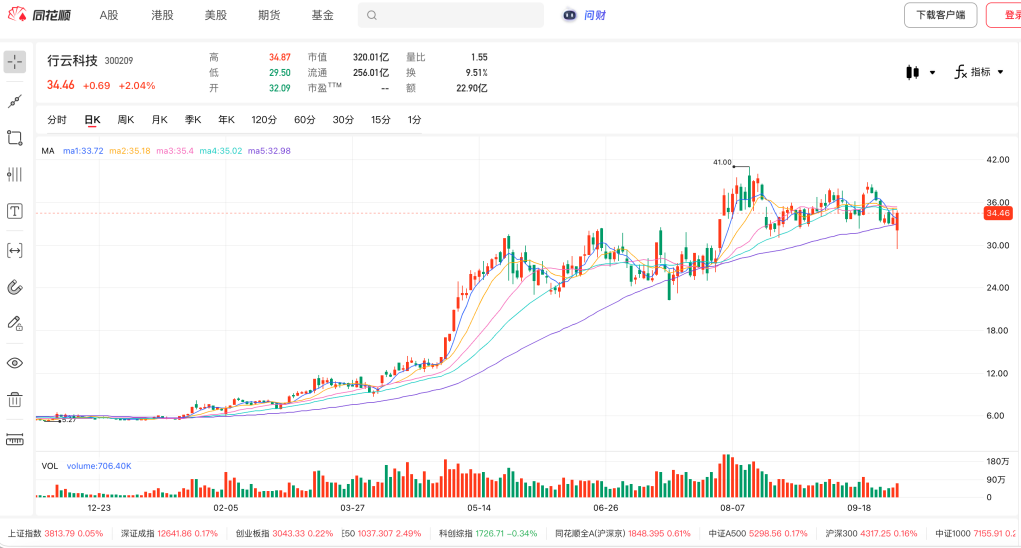Image resolution: width=1021 pixels, height=548 pixels.
Task: Open the 美股 menu
Action: [x=216, y=15]
